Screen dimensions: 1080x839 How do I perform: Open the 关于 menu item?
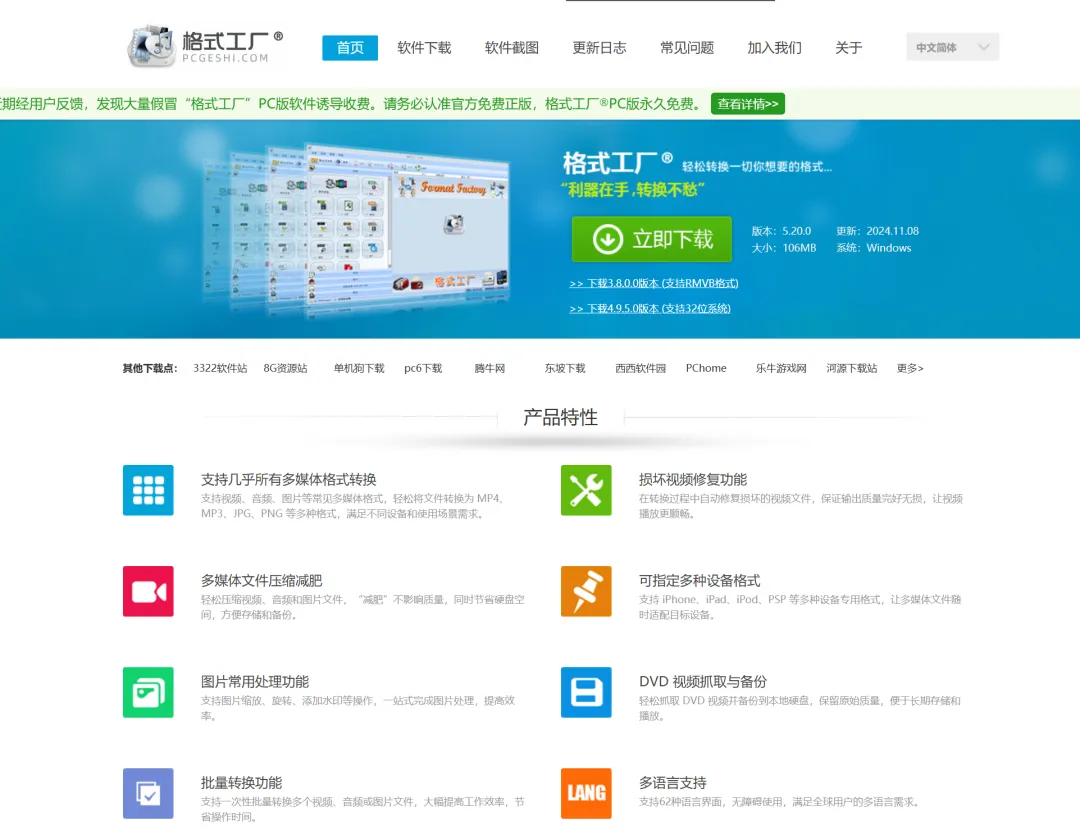tap(849, 48)
